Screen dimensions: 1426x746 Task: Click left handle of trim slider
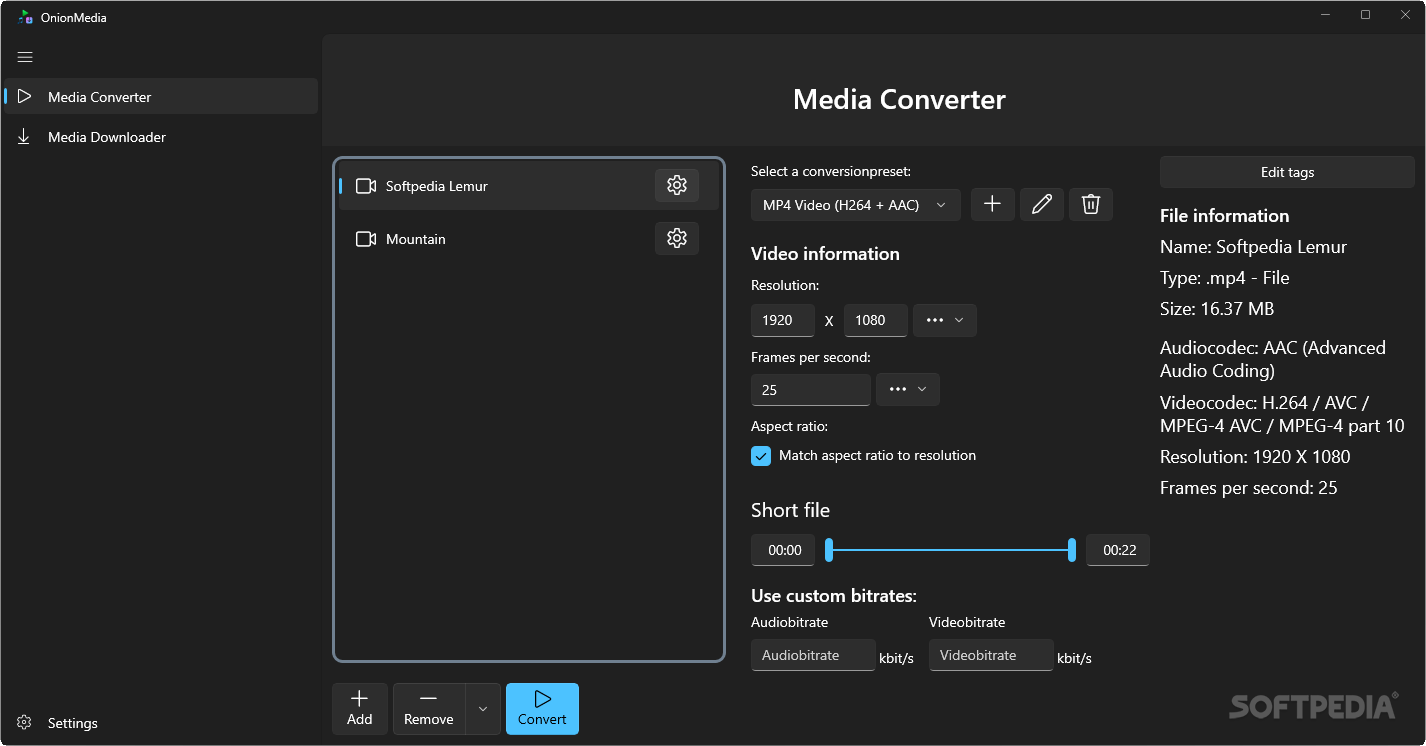[829, 549]
